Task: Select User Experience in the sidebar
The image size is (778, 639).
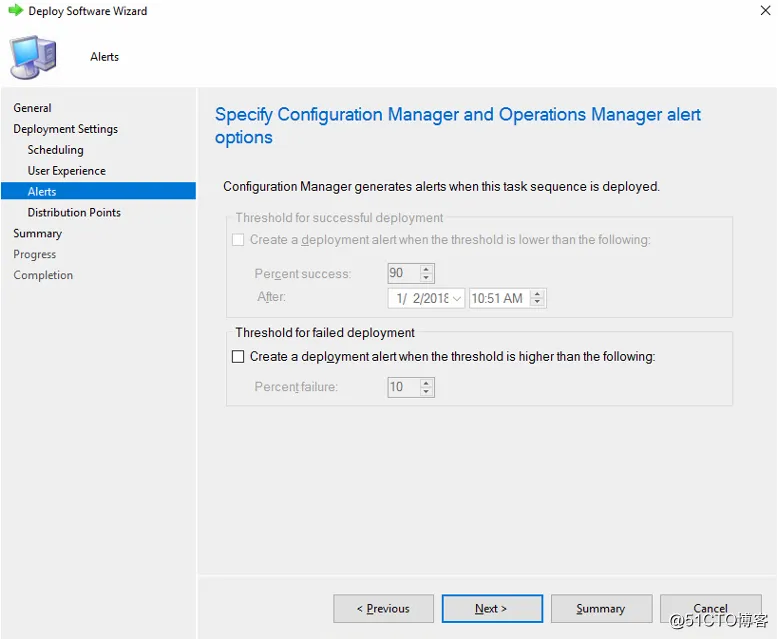Action: pos(67,171)
